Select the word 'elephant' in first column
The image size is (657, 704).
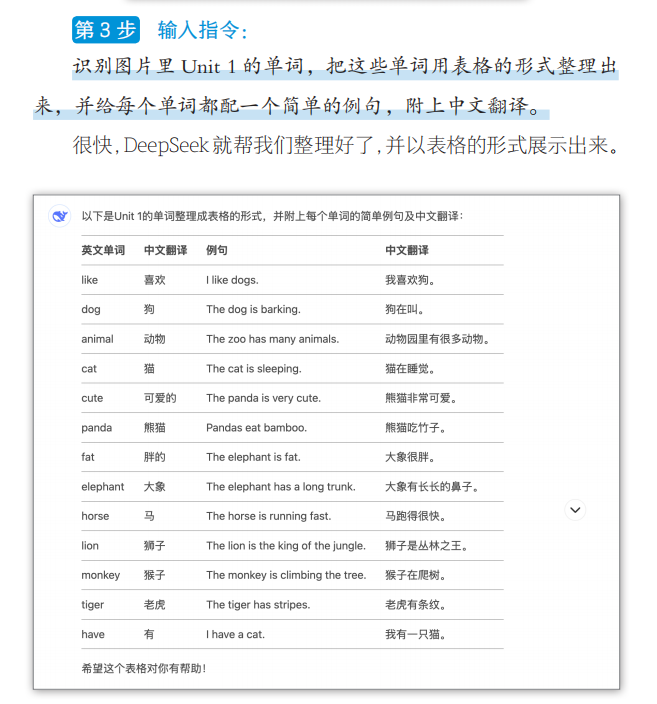coord(103,487)
